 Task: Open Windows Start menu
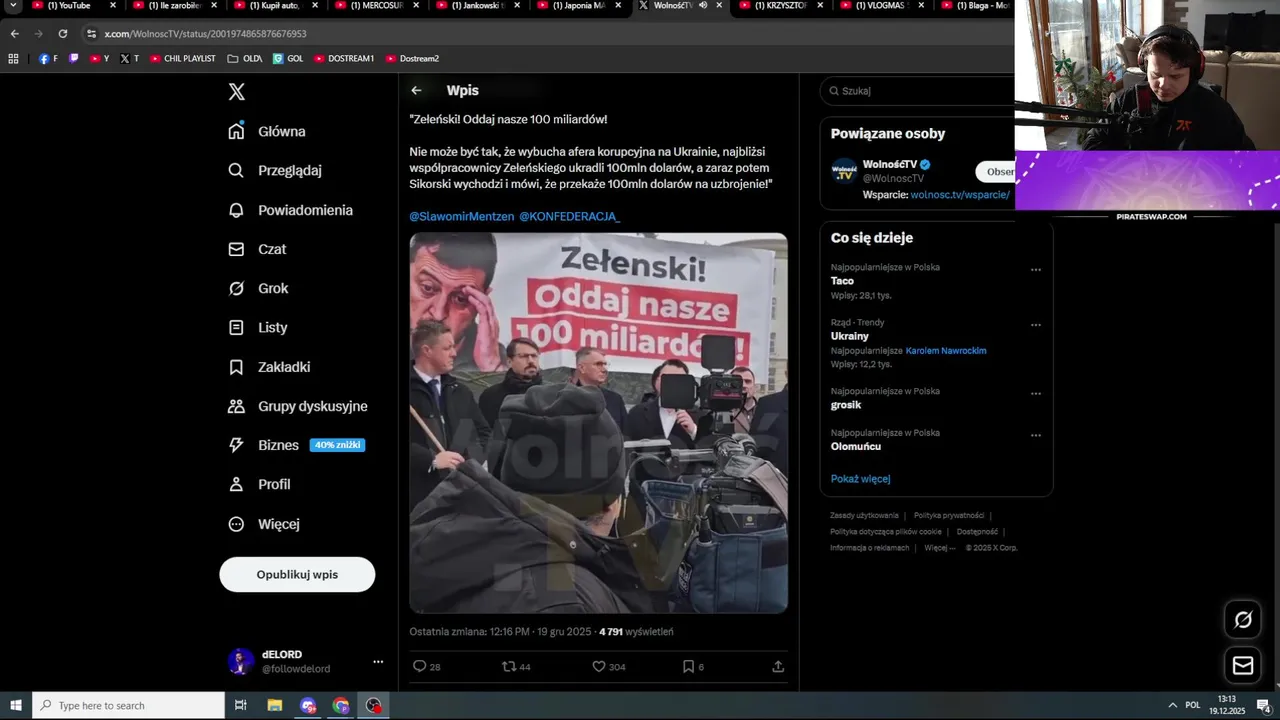(16, 706)
